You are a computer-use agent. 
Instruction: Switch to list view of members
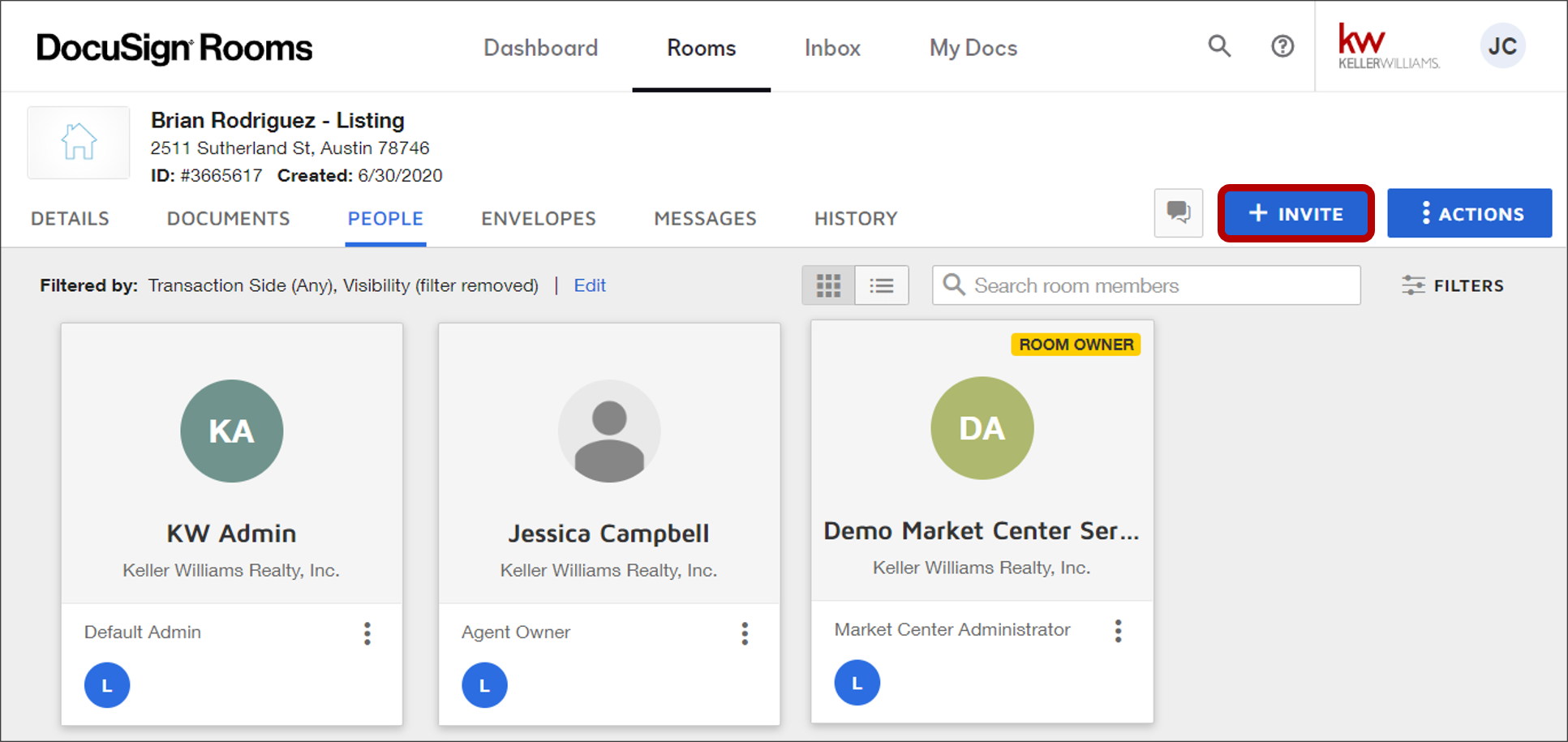point(882,285)
